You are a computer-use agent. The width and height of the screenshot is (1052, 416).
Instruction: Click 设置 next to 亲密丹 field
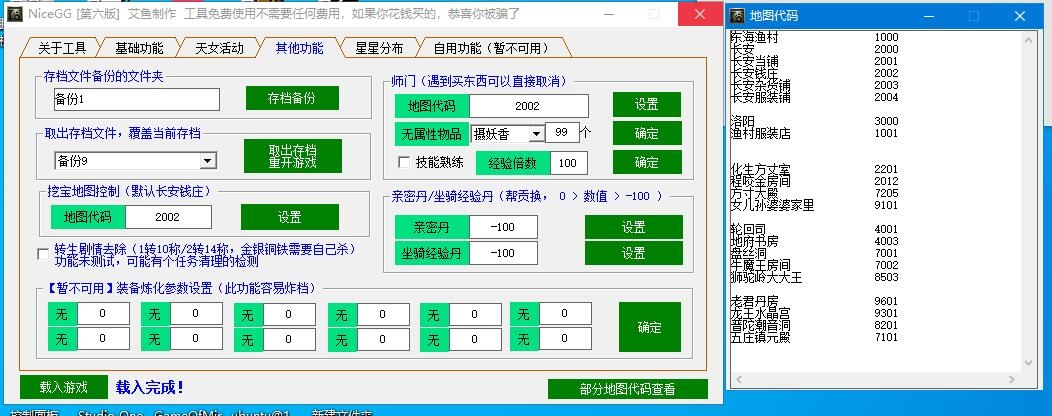tap(634, 227)
